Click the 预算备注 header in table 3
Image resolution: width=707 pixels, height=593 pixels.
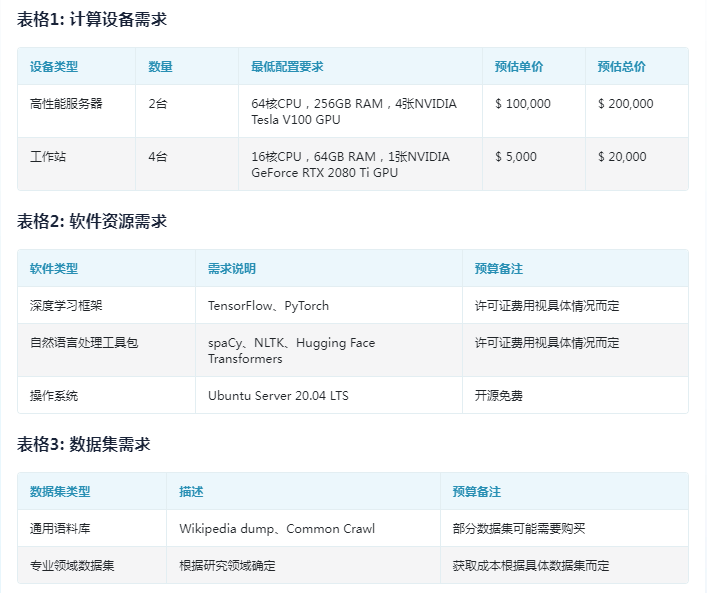click(565, 491)
